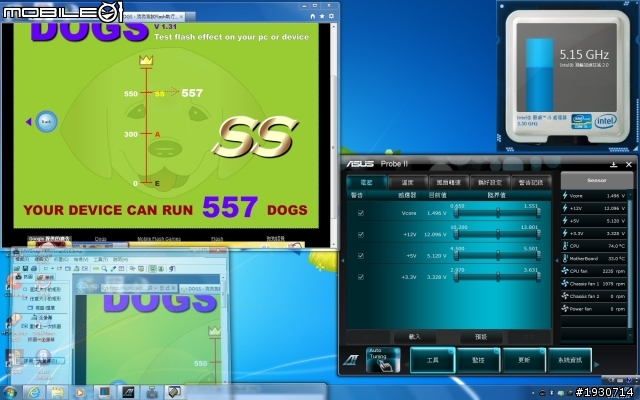Image resolution: width=640 pixels, height=400 pixels.
Task: Collapse Probe II panel via left edge arrow
Action: pos(342,260)
